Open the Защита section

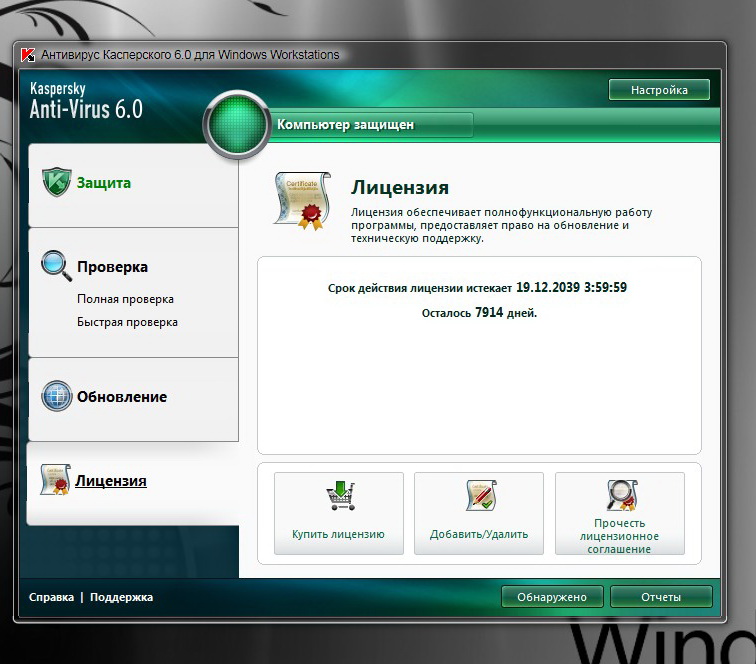(104, 183)
